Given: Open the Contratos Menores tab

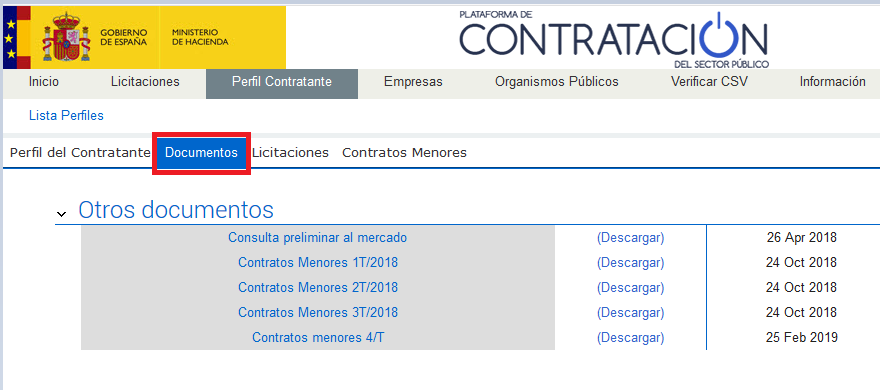Looking at the screenshot, I should tap(404, 153).
